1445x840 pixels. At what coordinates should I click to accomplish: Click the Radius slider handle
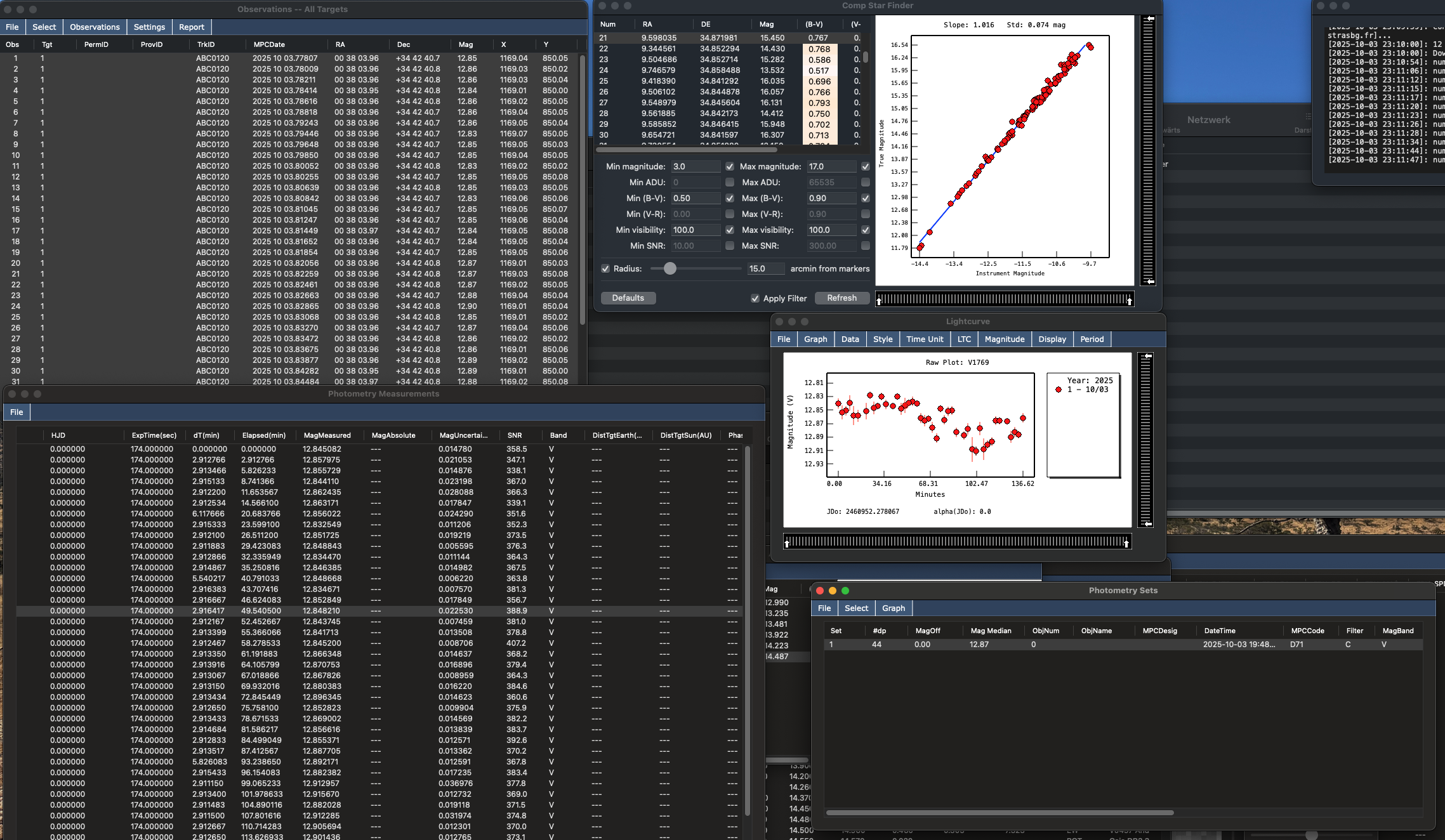[x=670, y=269]
